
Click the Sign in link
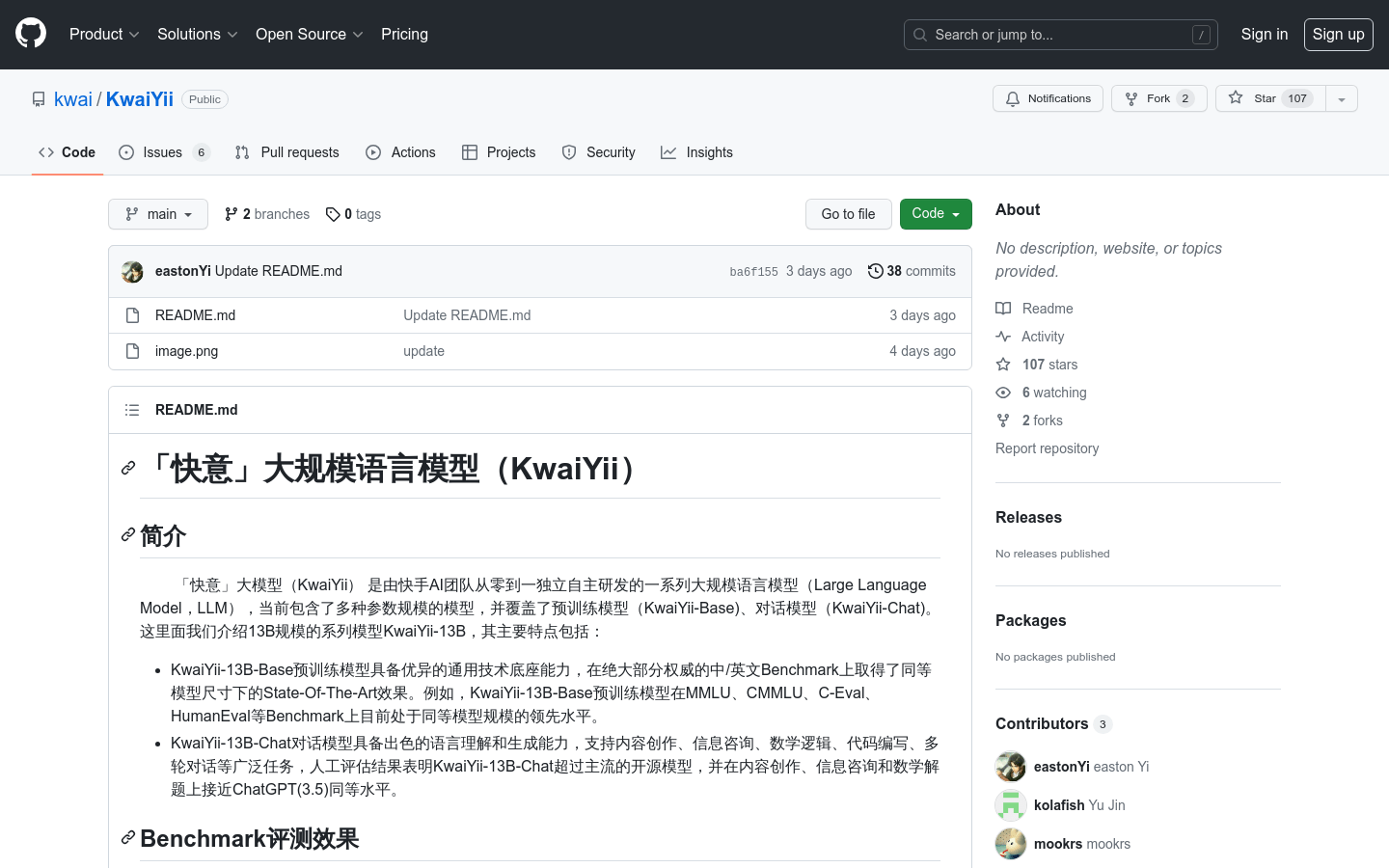click(x=1265, y=34)
